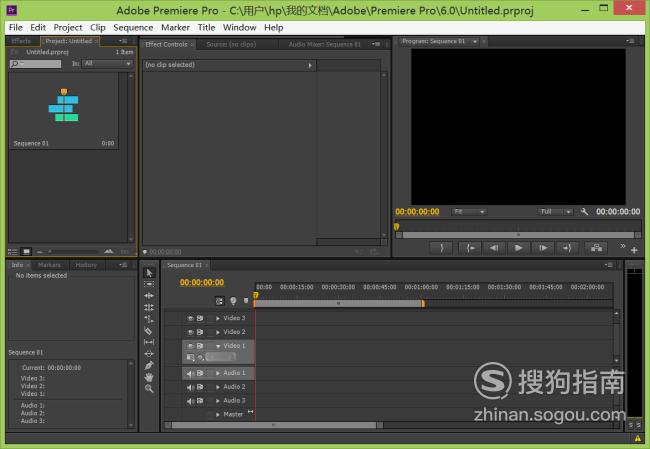Switch Project panel to list view
The height and width of the screenshot is (449, 650).
(x=13, y=252)
